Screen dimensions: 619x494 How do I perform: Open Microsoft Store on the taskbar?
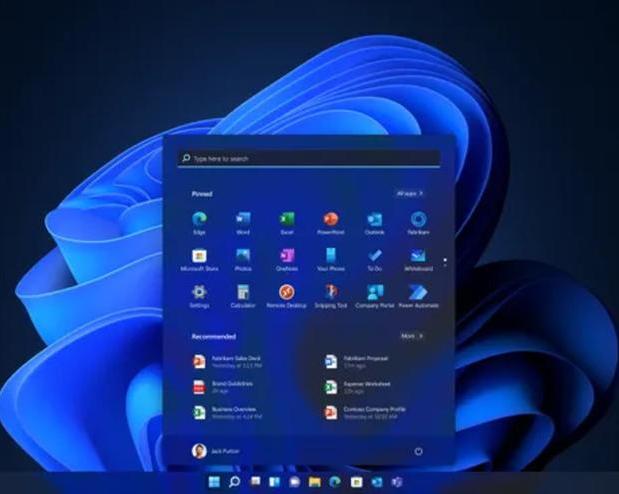356,482
